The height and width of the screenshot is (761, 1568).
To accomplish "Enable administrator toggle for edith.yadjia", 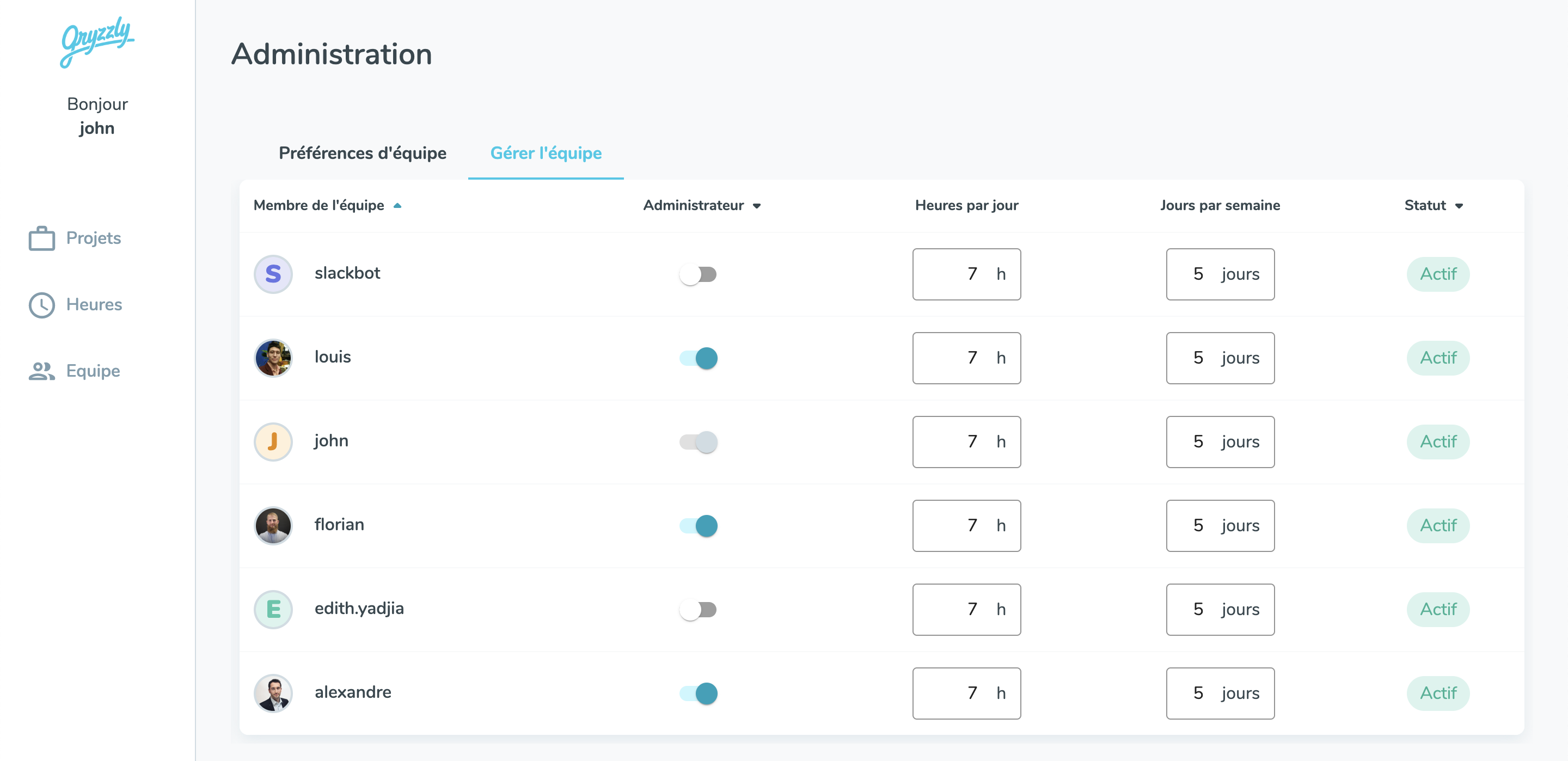I will (698, 610).
